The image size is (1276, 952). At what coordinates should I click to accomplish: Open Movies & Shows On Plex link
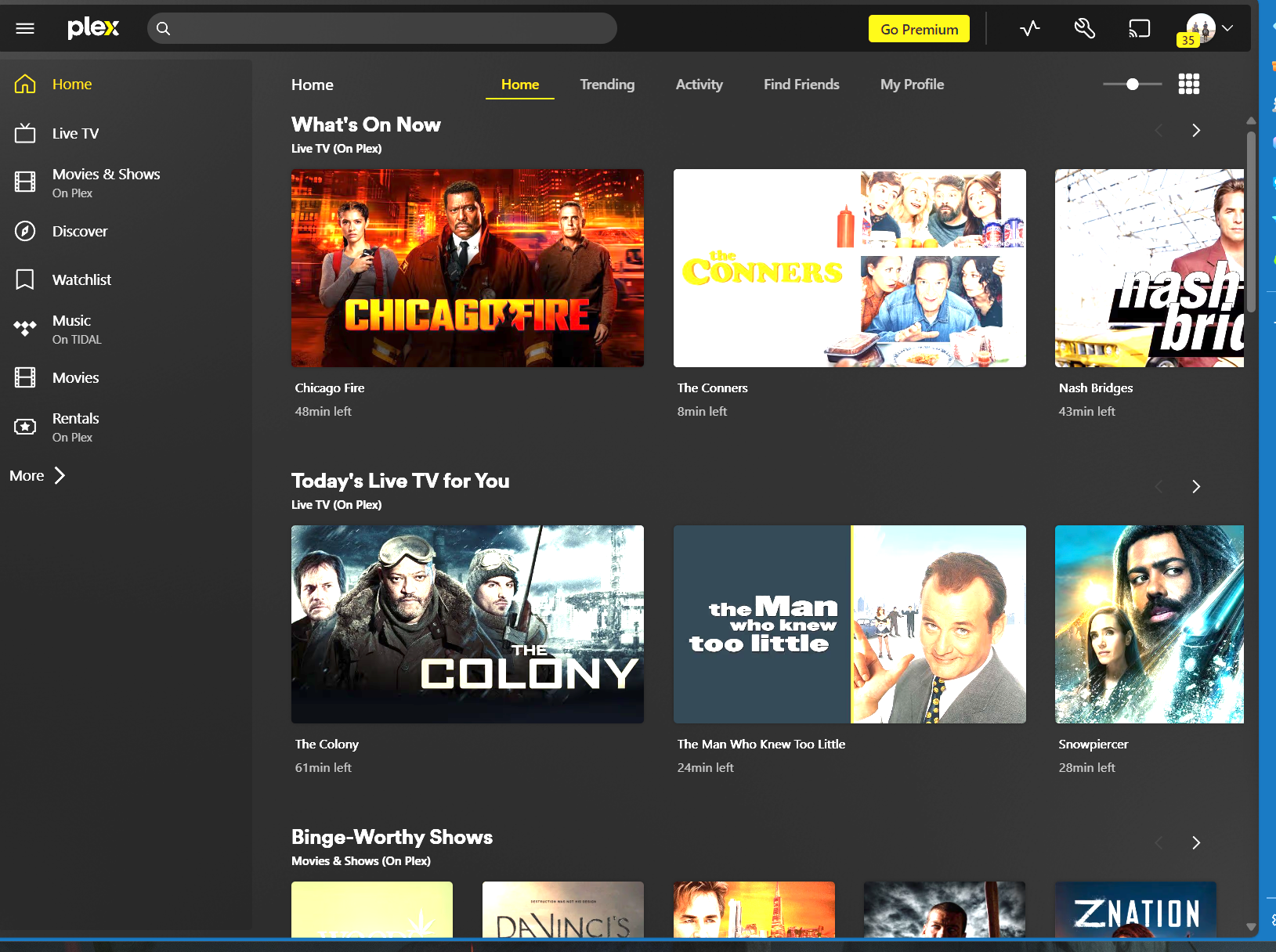[x=106, y=182]
